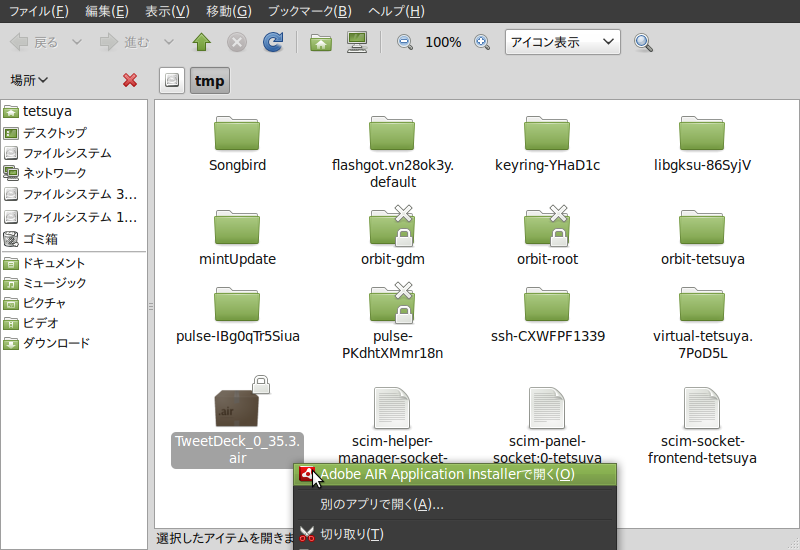Open ダウンロード bookmark in sidebar
Viewport: 800px width, 550px height.
pyautogui.click(x=74, y=343)
